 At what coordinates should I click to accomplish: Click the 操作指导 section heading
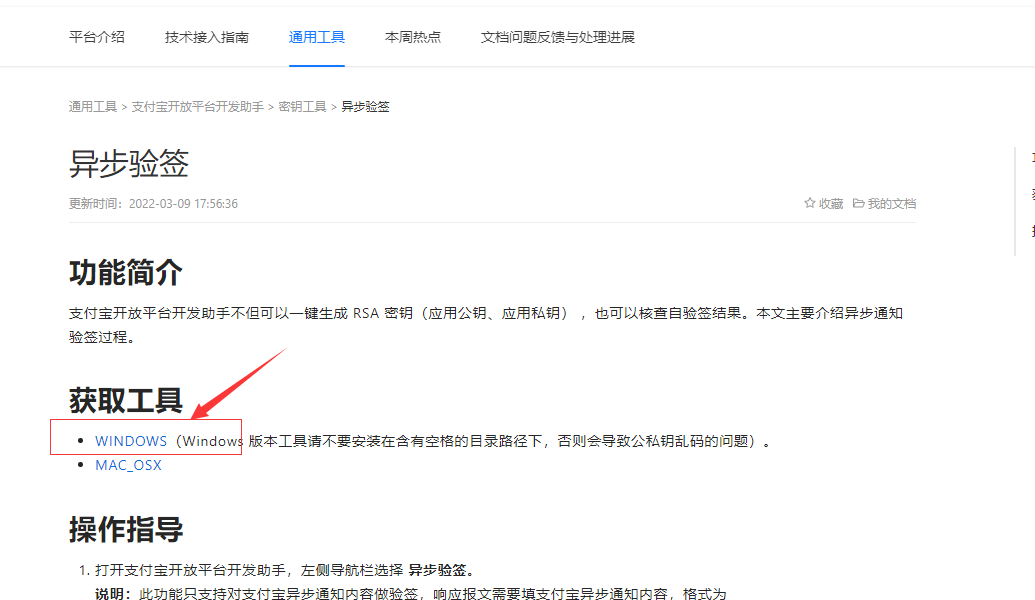(x=125, y=529)
